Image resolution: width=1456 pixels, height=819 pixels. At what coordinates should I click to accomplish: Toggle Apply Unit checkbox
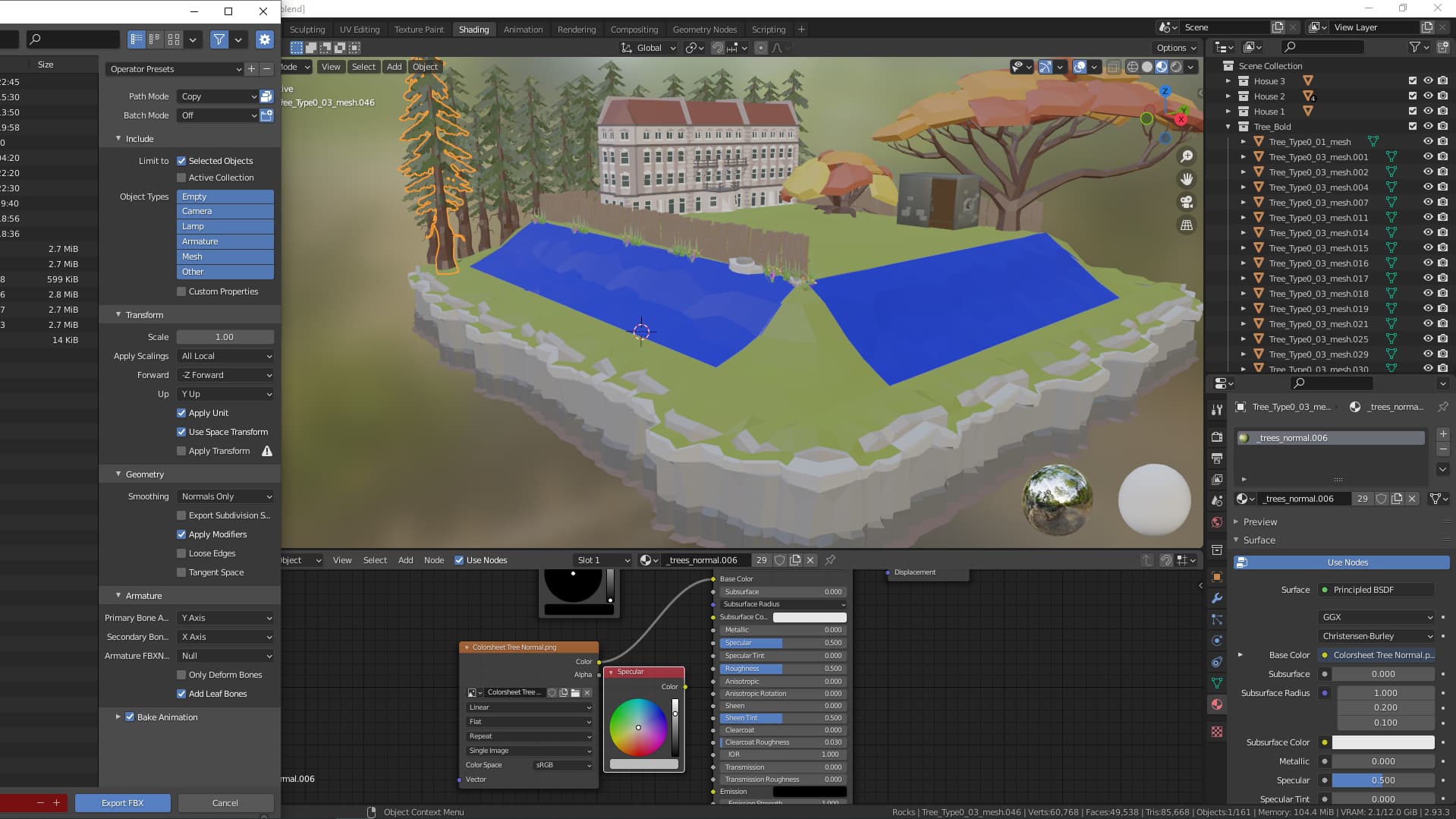tap(181, 413)
